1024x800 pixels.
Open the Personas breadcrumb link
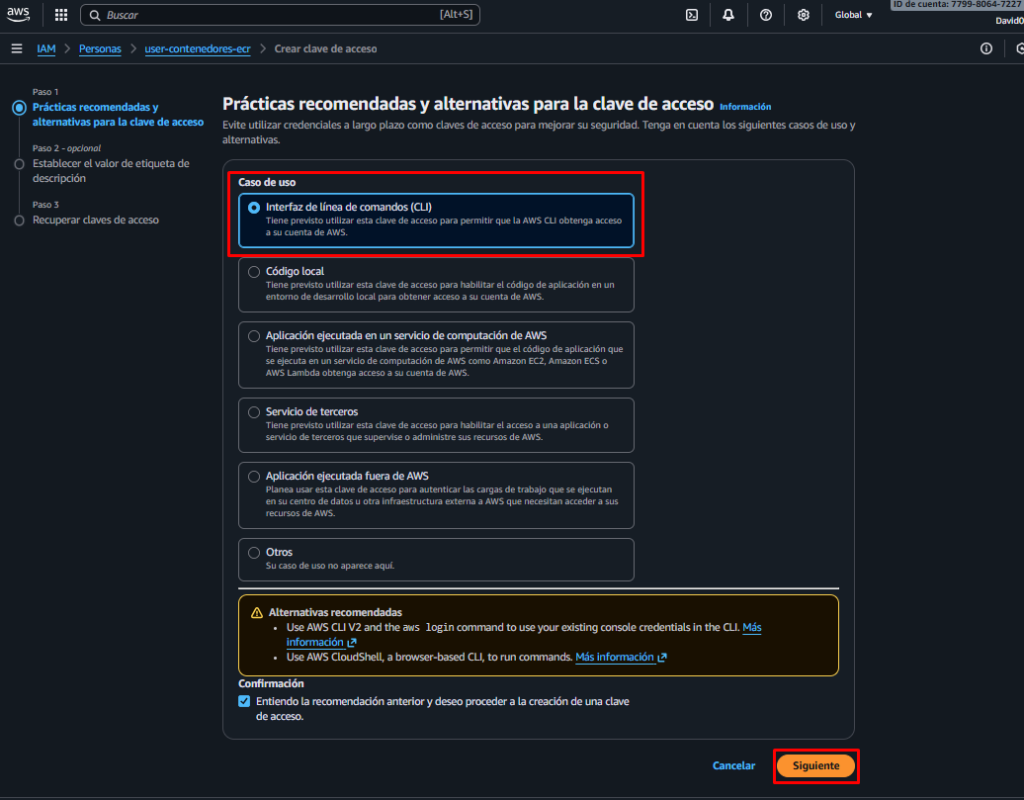pyautogui.click(x=100, y=48)
